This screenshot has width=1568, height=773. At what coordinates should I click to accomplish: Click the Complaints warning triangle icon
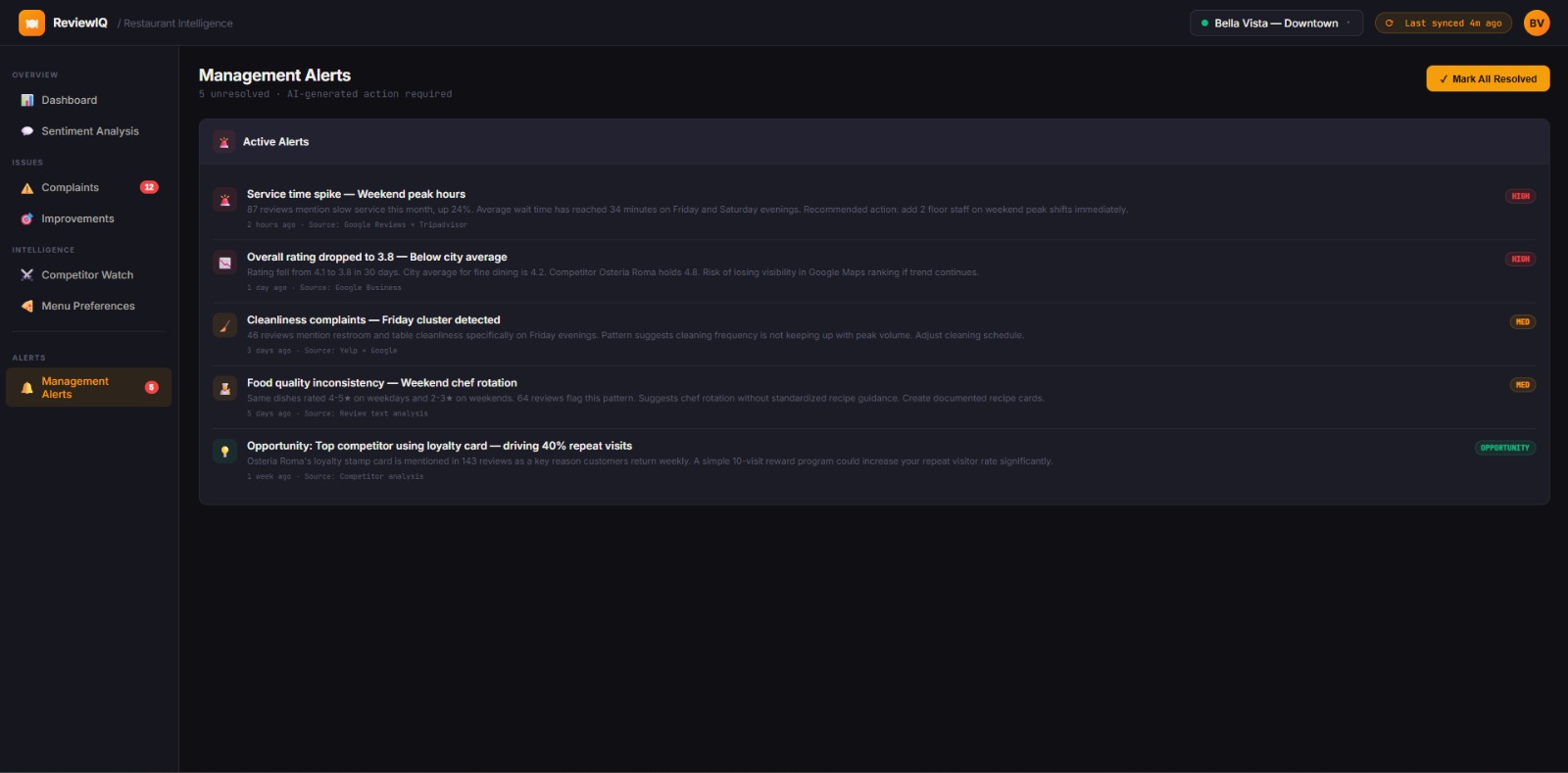(x=27, y=188)
